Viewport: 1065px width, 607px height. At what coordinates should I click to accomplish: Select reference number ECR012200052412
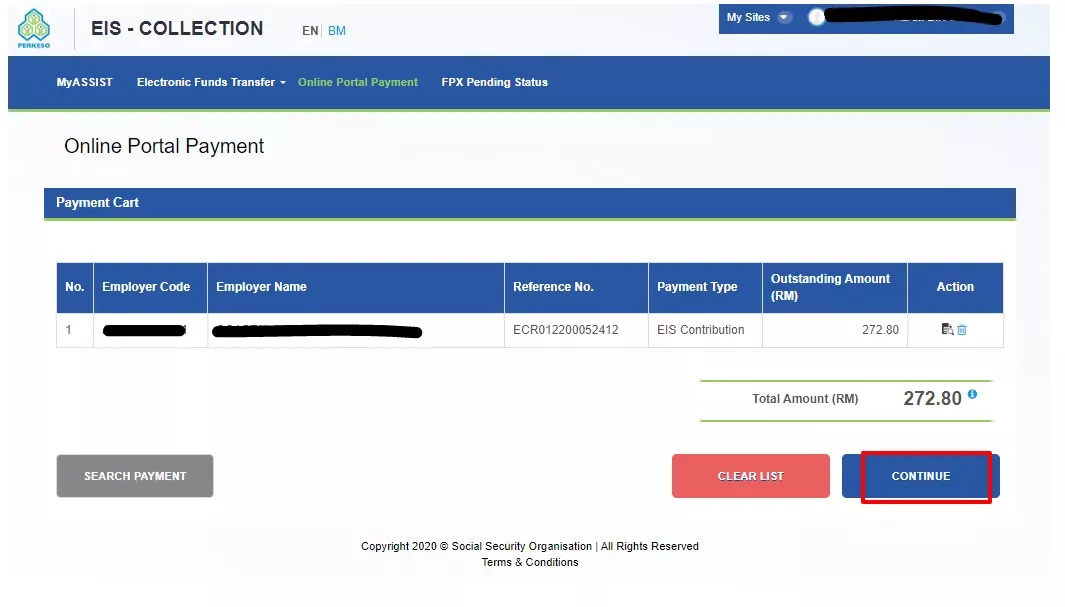(x=566, y=330)
